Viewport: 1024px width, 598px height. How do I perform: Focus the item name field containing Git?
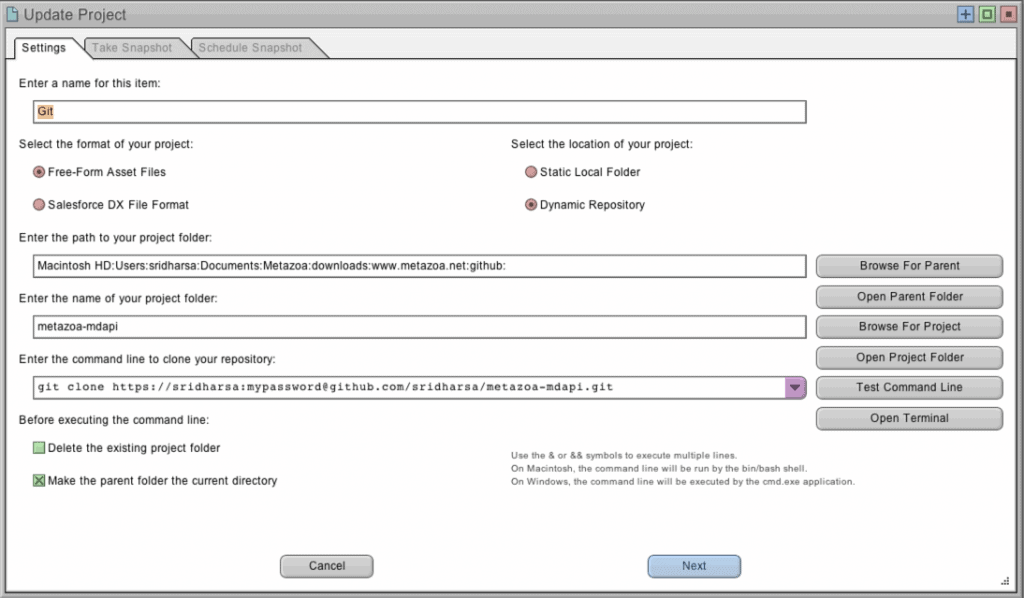(419, 112)
